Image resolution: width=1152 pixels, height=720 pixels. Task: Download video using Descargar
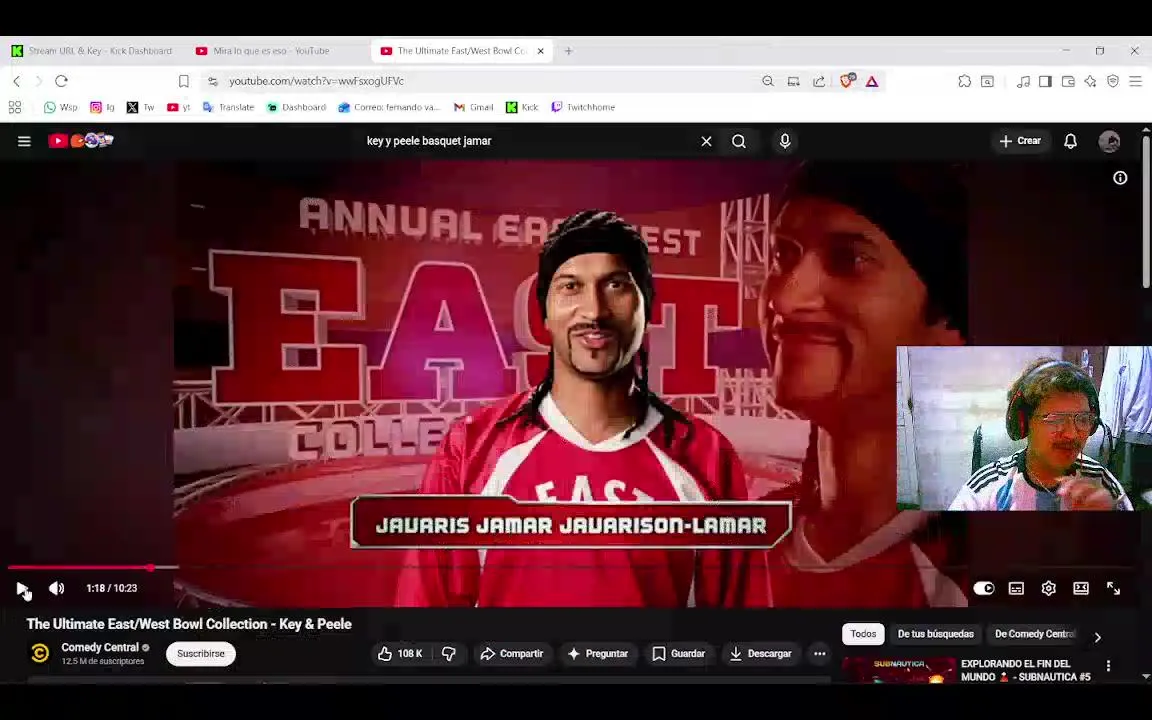click(x=760, y=654)
